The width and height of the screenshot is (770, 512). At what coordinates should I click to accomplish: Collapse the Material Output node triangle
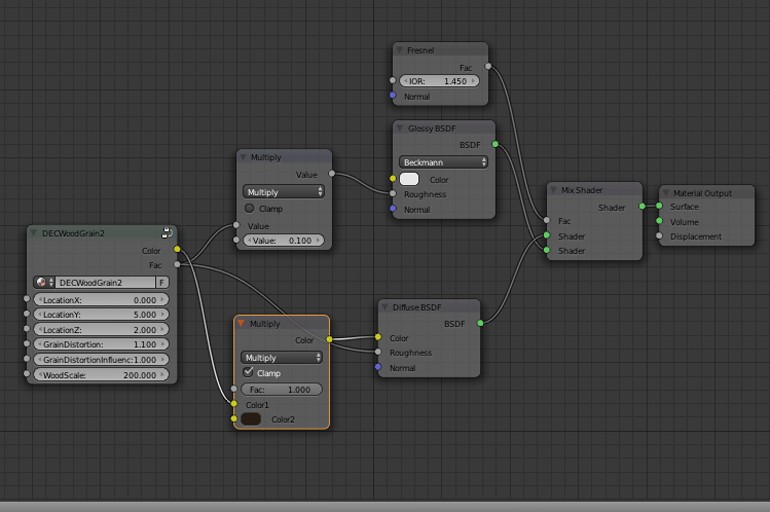click(x=666, y=193)
